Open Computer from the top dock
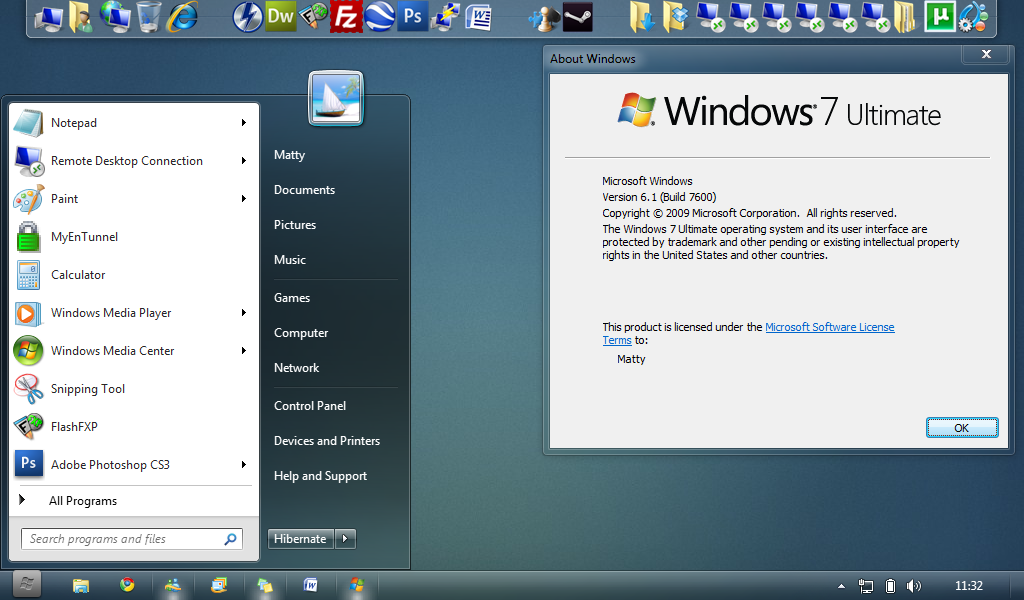 coord(49,16)
